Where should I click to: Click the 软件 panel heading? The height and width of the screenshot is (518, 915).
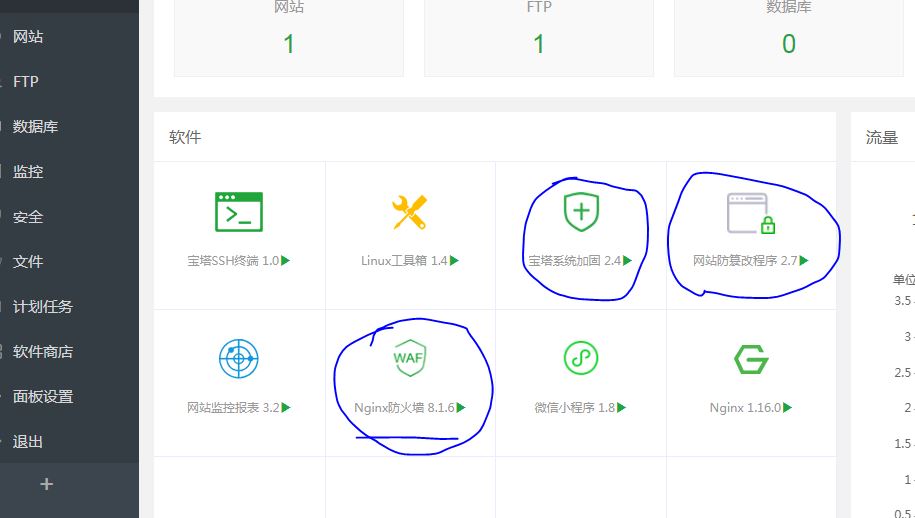coord(185,137)
